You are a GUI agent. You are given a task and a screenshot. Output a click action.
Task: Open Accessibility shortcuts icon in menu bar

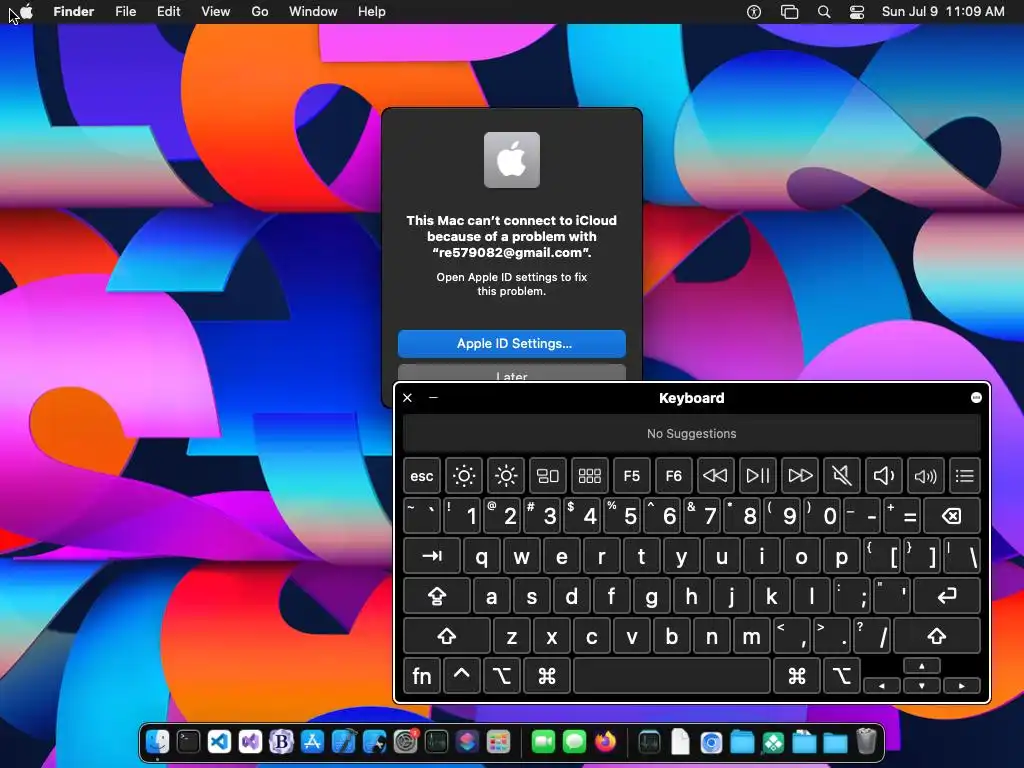pyautogui.click(x=754, y=12)
